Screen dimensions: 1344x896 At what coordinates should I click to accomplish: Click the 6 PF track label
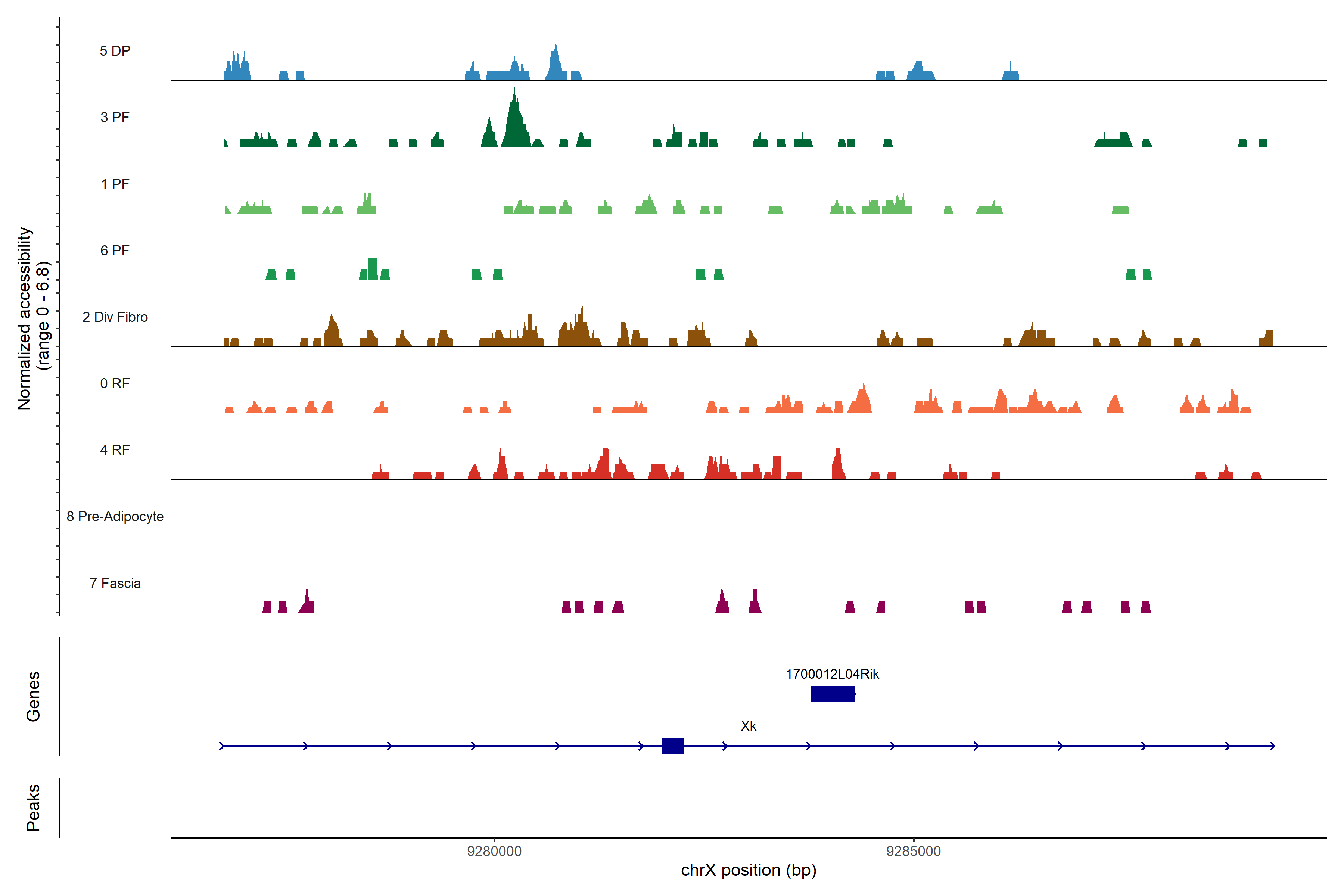click(115, 250)
